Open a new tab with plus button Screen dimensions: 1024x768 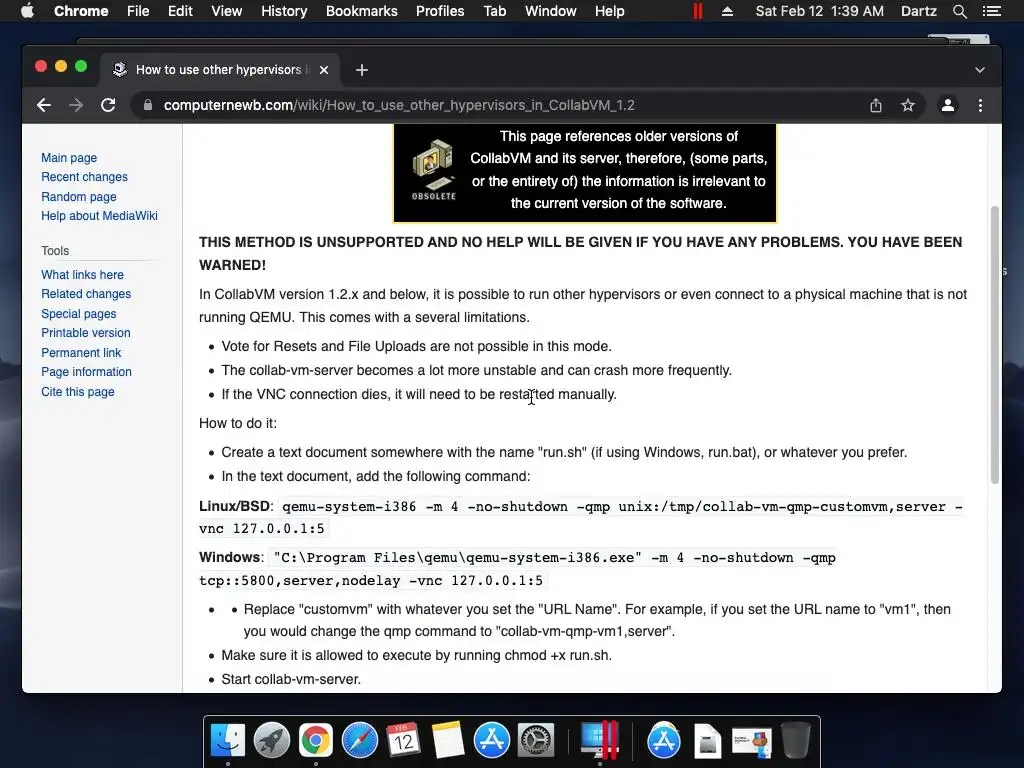click(x=362, y=70)
